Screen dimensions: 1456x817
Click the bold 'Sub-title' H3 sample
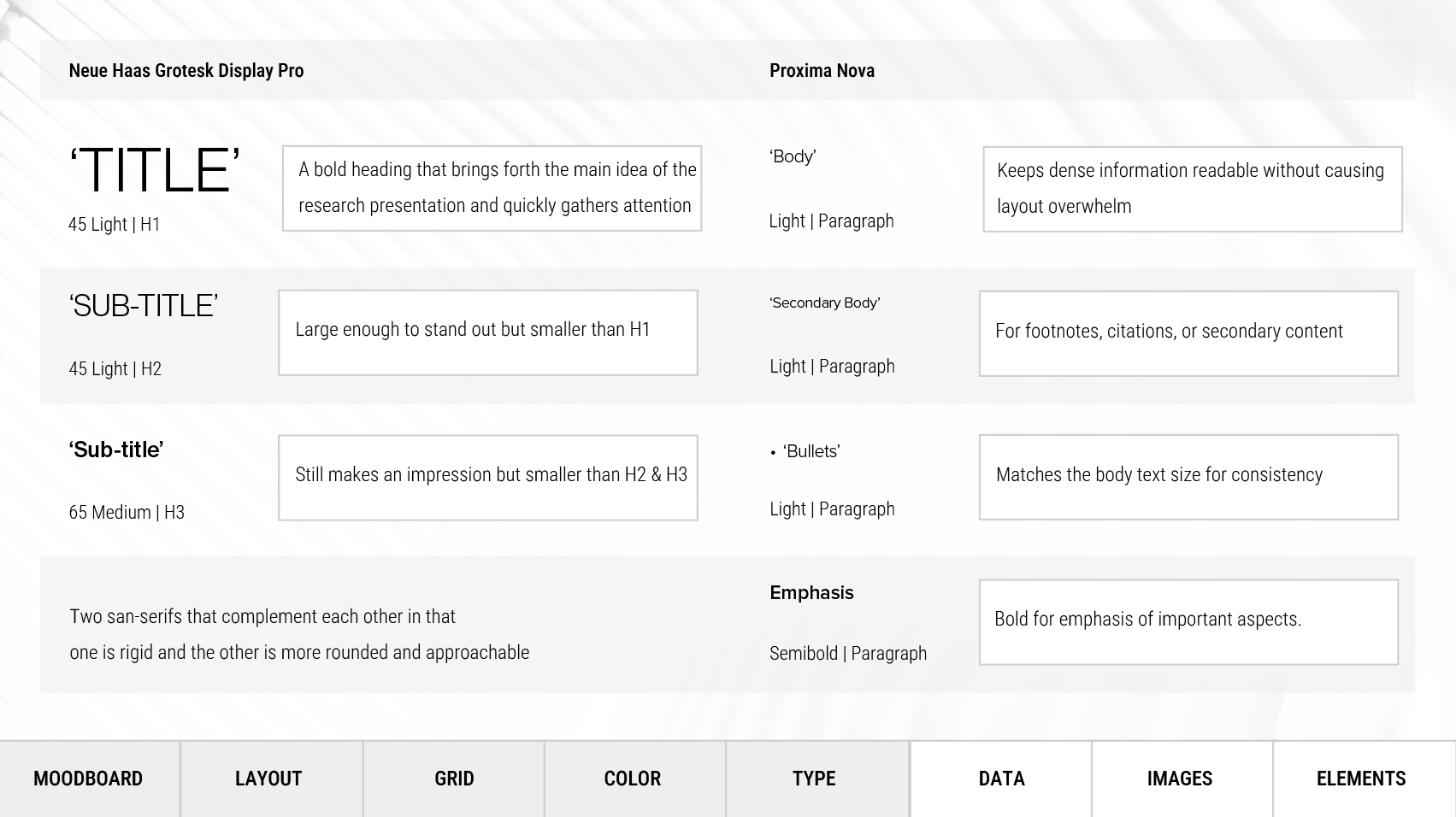[116, 450]
